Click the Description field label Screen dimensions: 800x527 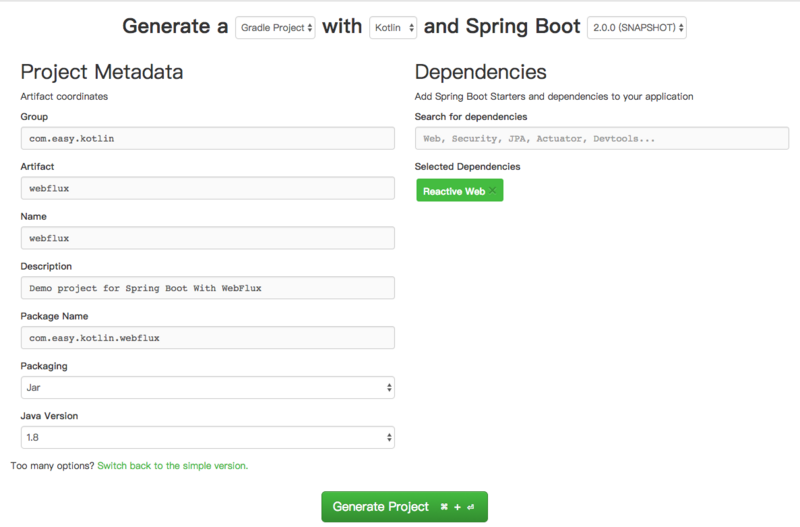click(x=46, y=266)
